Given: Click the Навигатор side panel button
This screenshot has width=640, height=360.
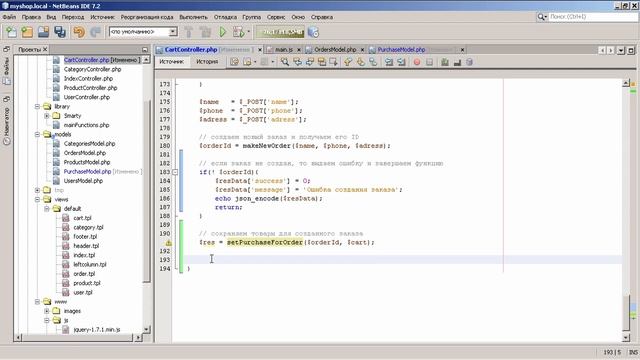Looking at the screenshot, I should point(7,122).
